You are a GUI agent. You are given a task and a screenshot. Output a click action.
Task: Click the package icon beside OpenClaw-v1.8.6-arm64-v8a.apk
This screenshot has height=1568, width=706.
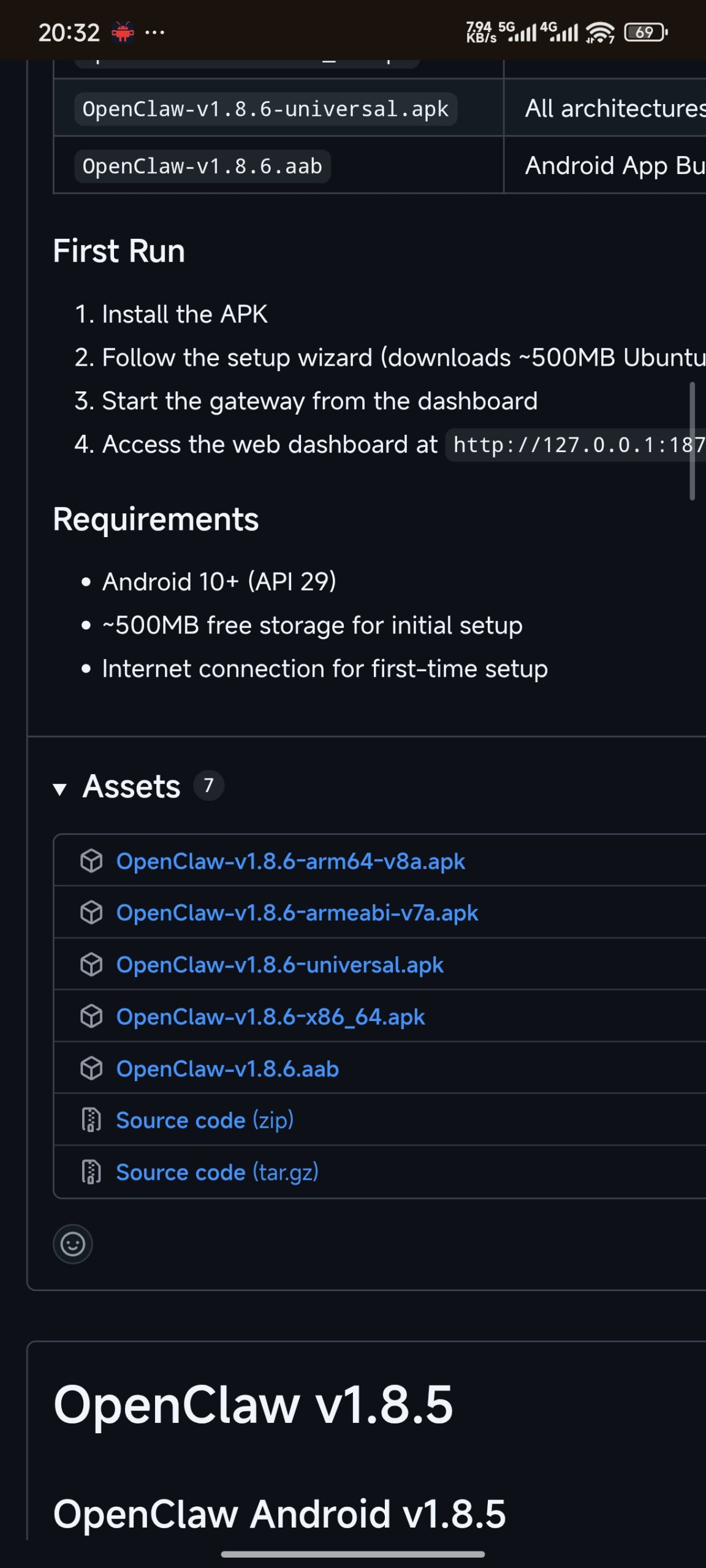click(91, 861)
